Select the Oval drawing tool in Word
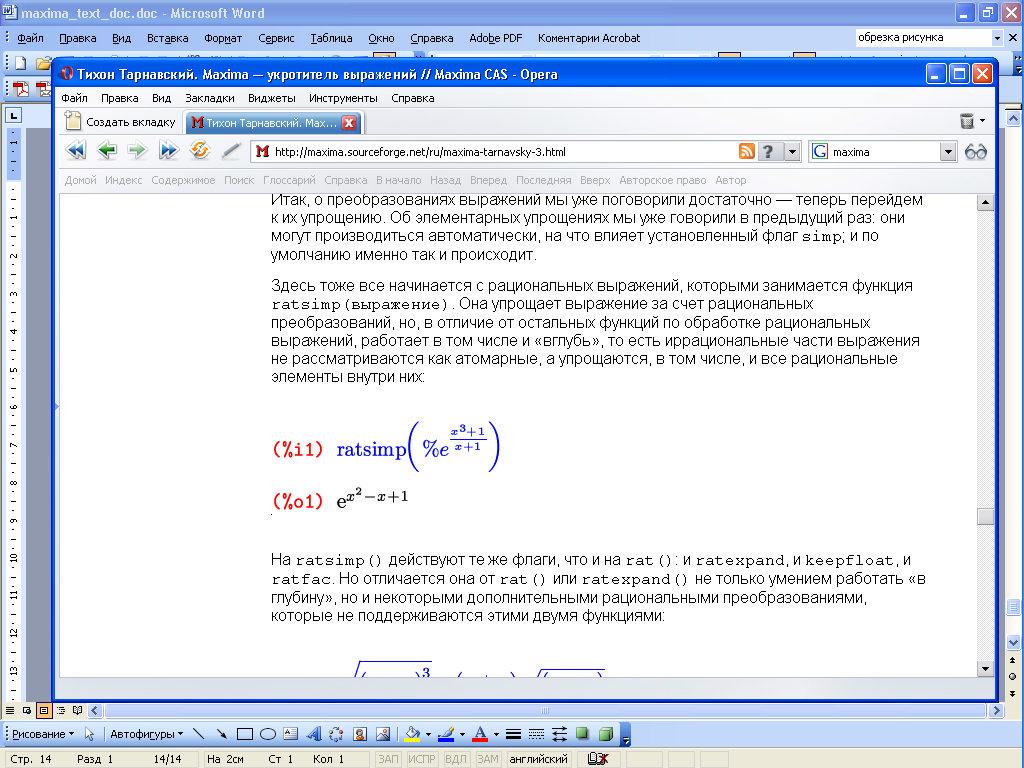This screenshot has width=1024, height=768. [268, 734]
